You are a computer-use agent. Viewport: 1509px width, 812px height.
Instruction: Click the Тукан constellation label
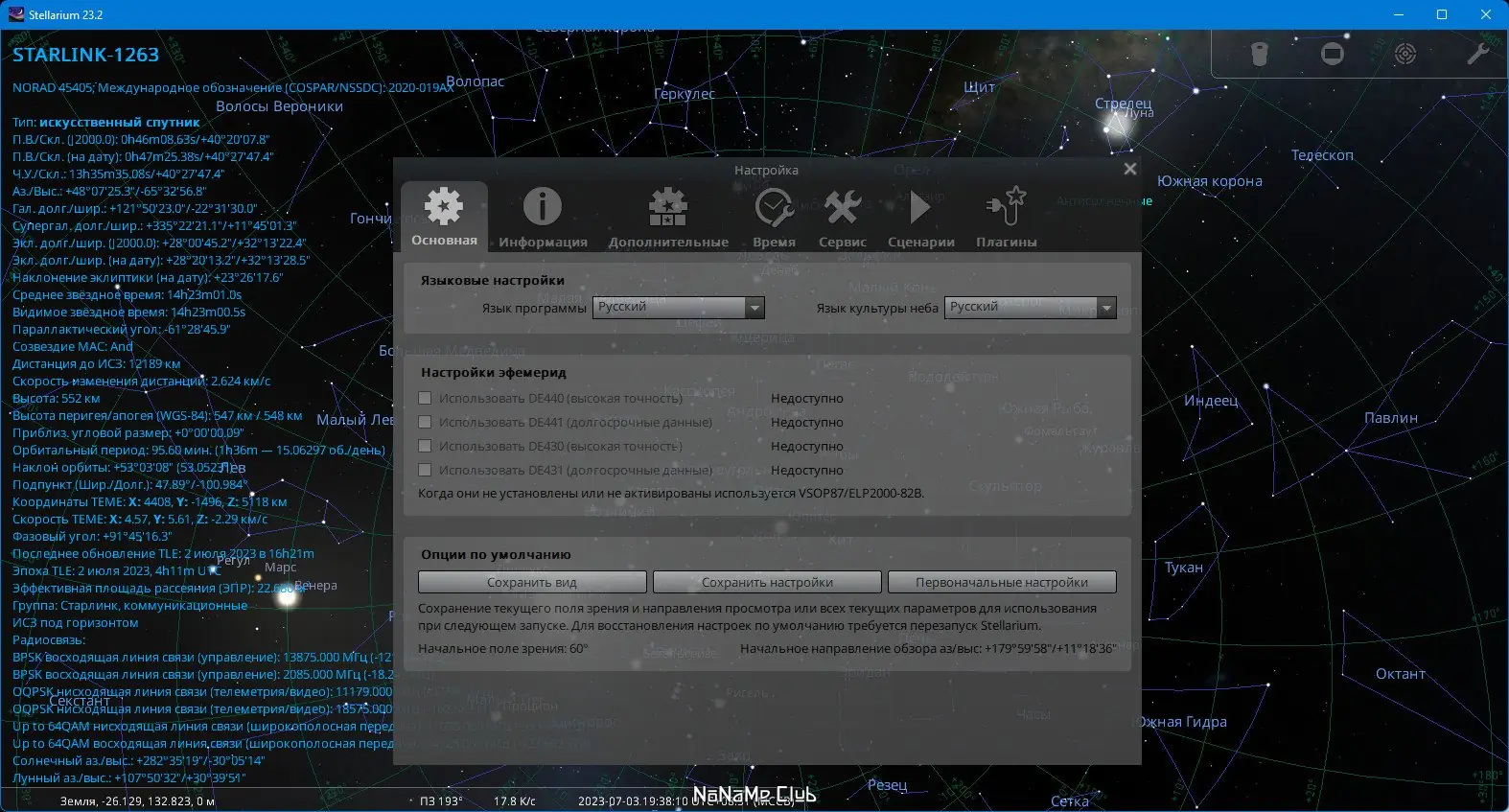[1184, 568]
